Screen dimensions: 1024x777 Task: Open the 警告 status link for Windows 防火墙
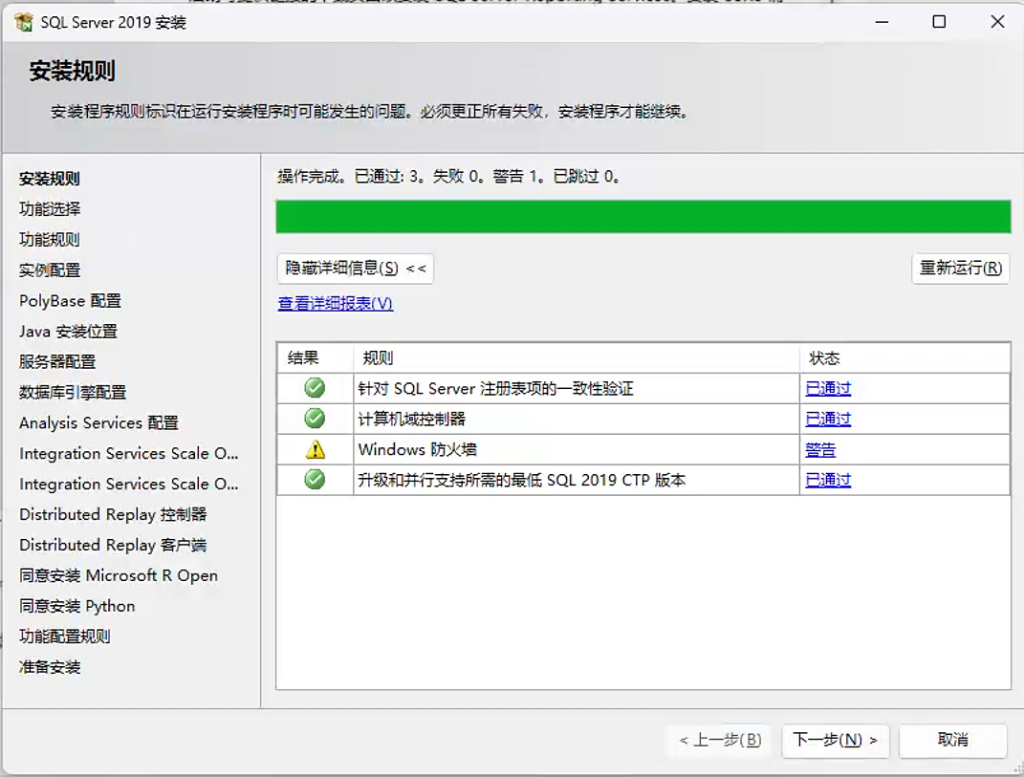point(820,450)
